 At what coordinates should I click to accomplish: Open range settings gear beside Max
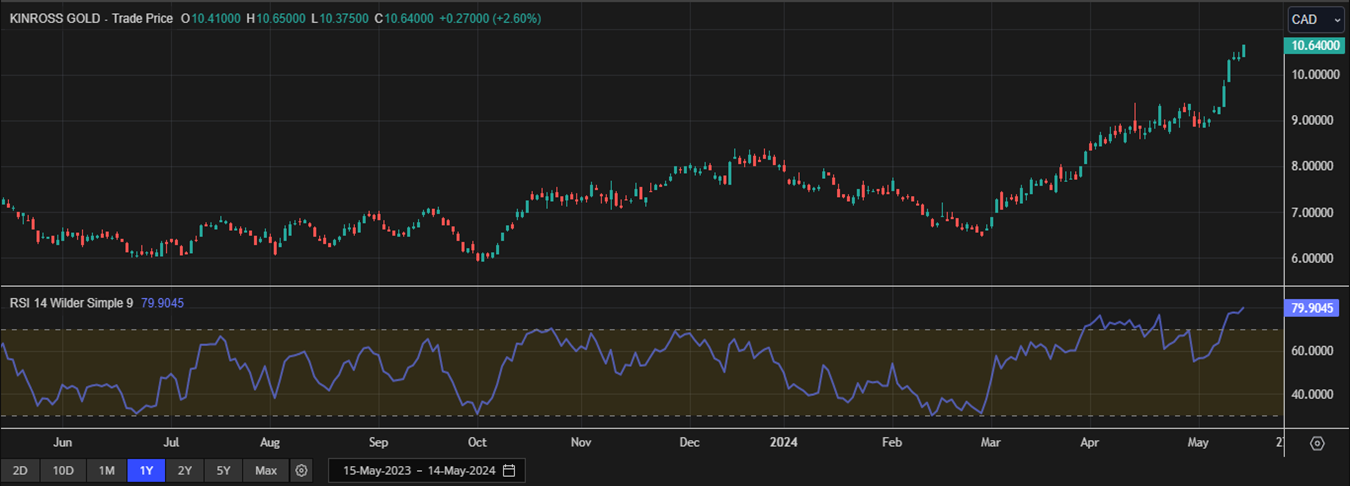click(303, 470)
